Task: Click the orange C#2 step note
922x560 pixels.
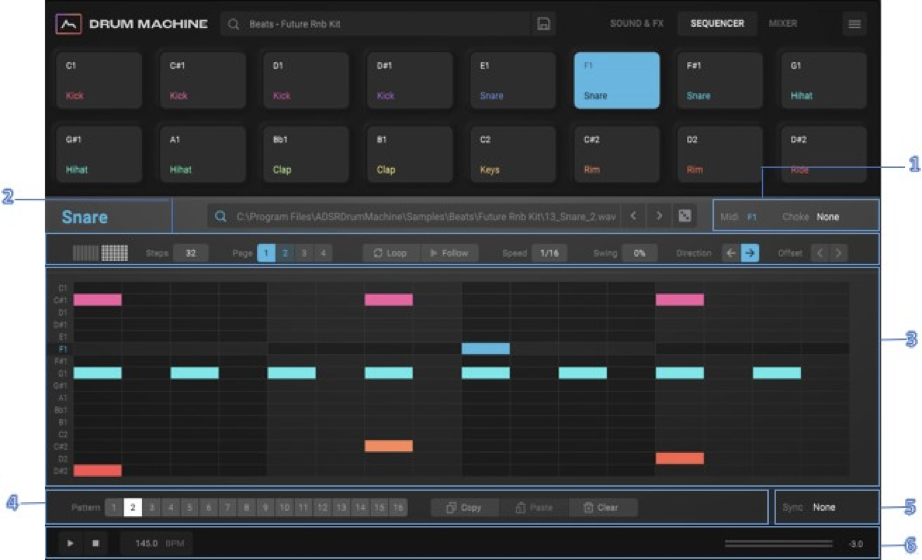Action: 389,446
